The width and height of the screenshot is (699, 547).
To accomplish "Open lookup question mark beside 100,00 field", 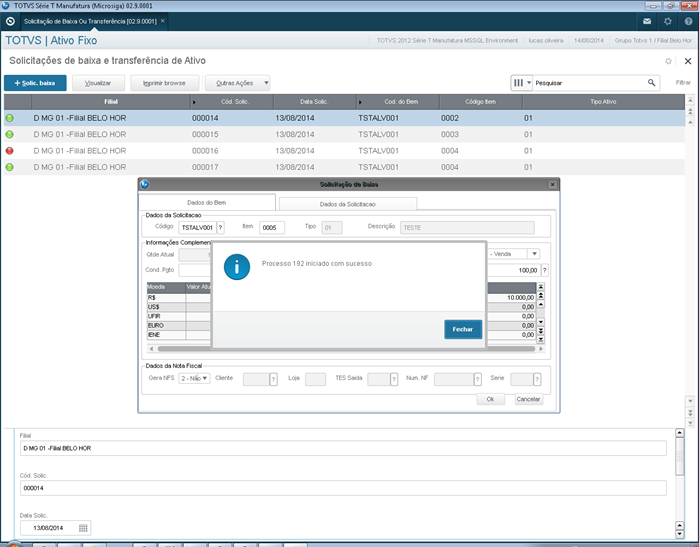I will pyautogui.click(x=544, y=270).
